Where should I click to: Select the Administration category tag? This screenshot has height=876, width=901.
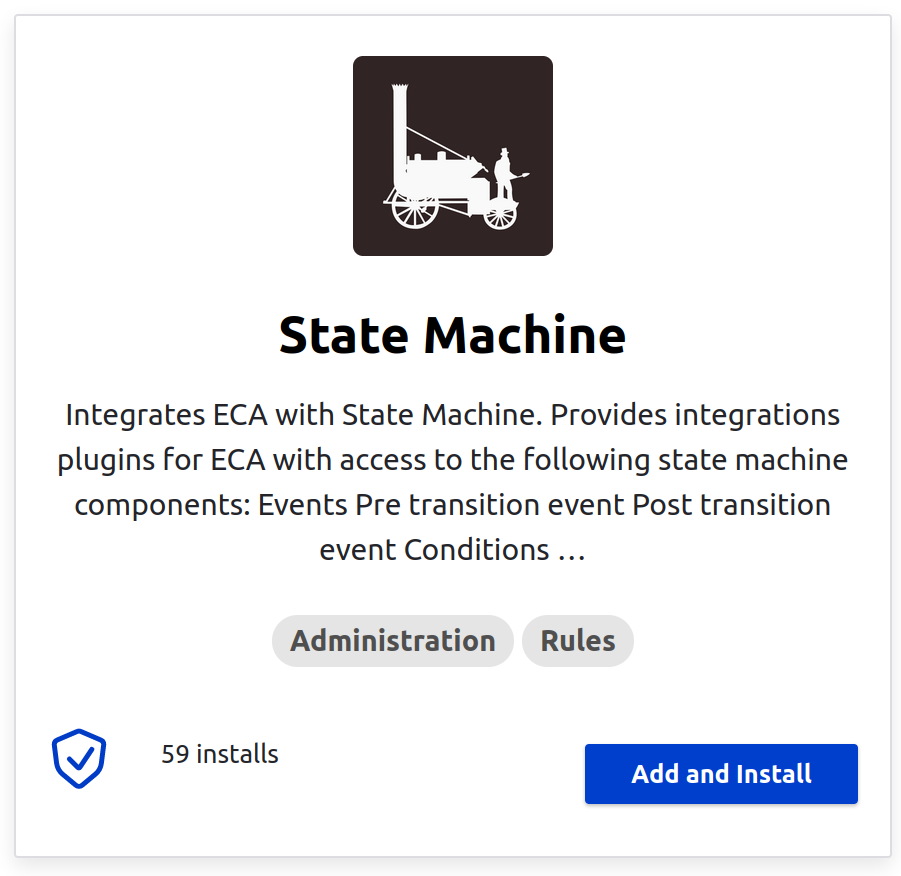[x=392, y=641]
